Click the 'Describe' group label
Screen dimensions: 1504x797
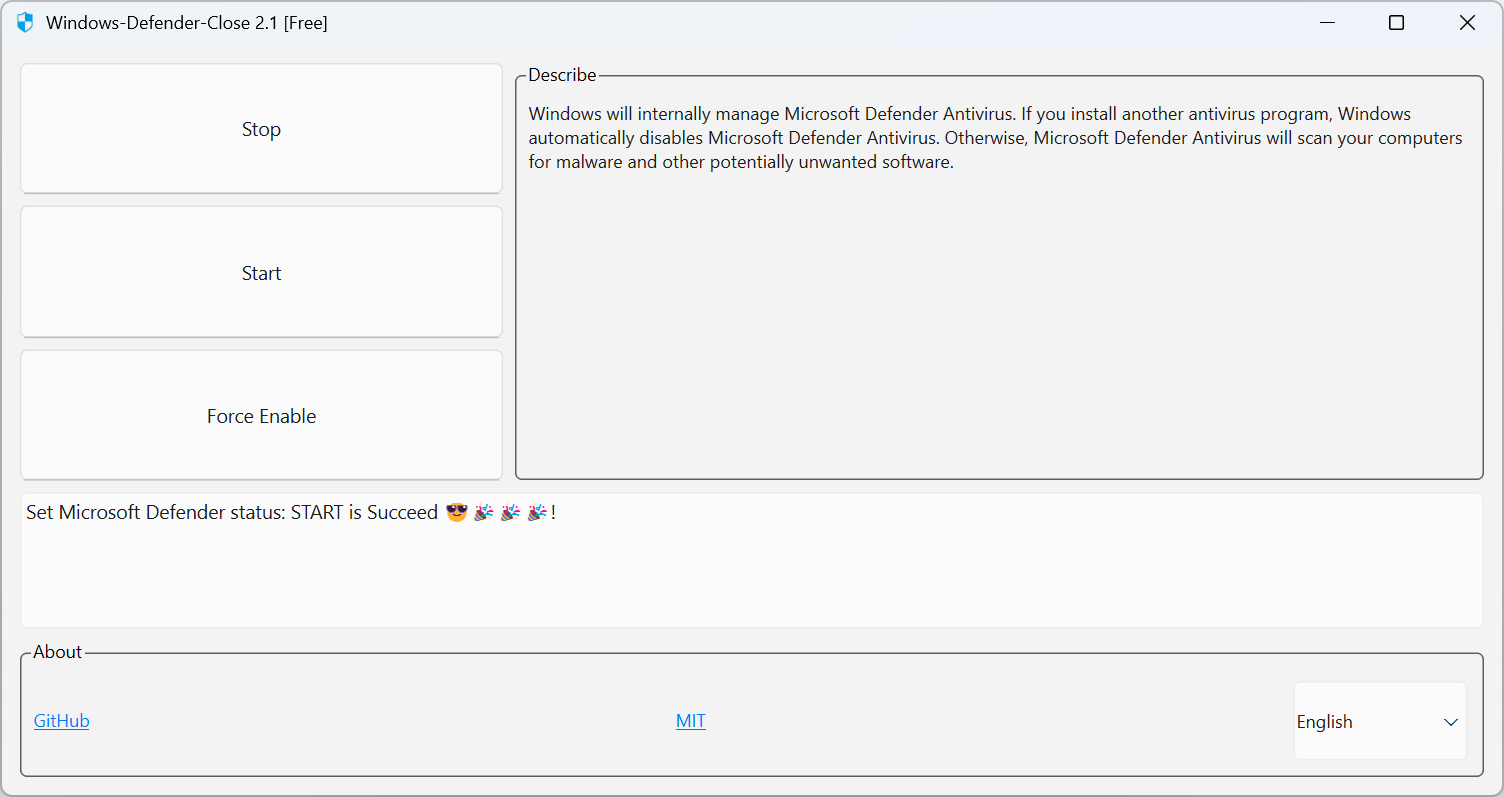[562, 75]
